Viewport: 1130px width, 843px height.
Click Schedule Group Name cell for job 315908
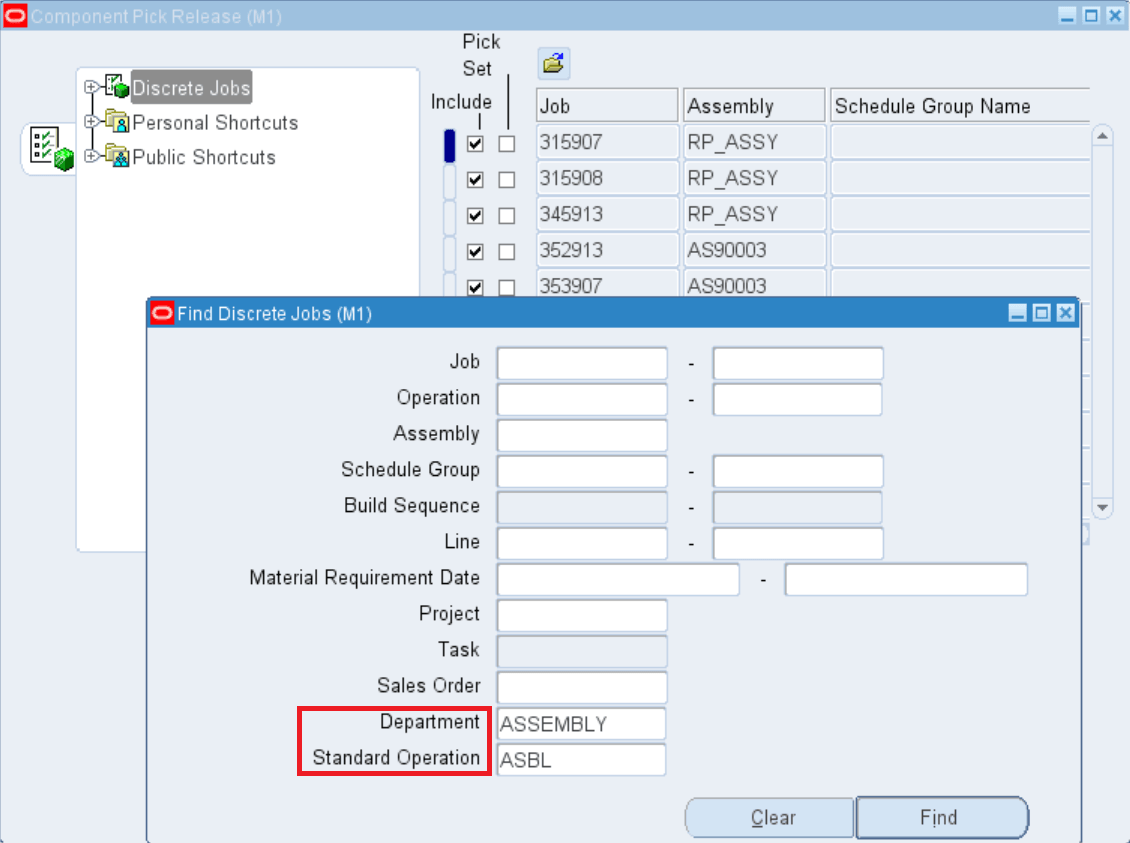click(960, 178)
